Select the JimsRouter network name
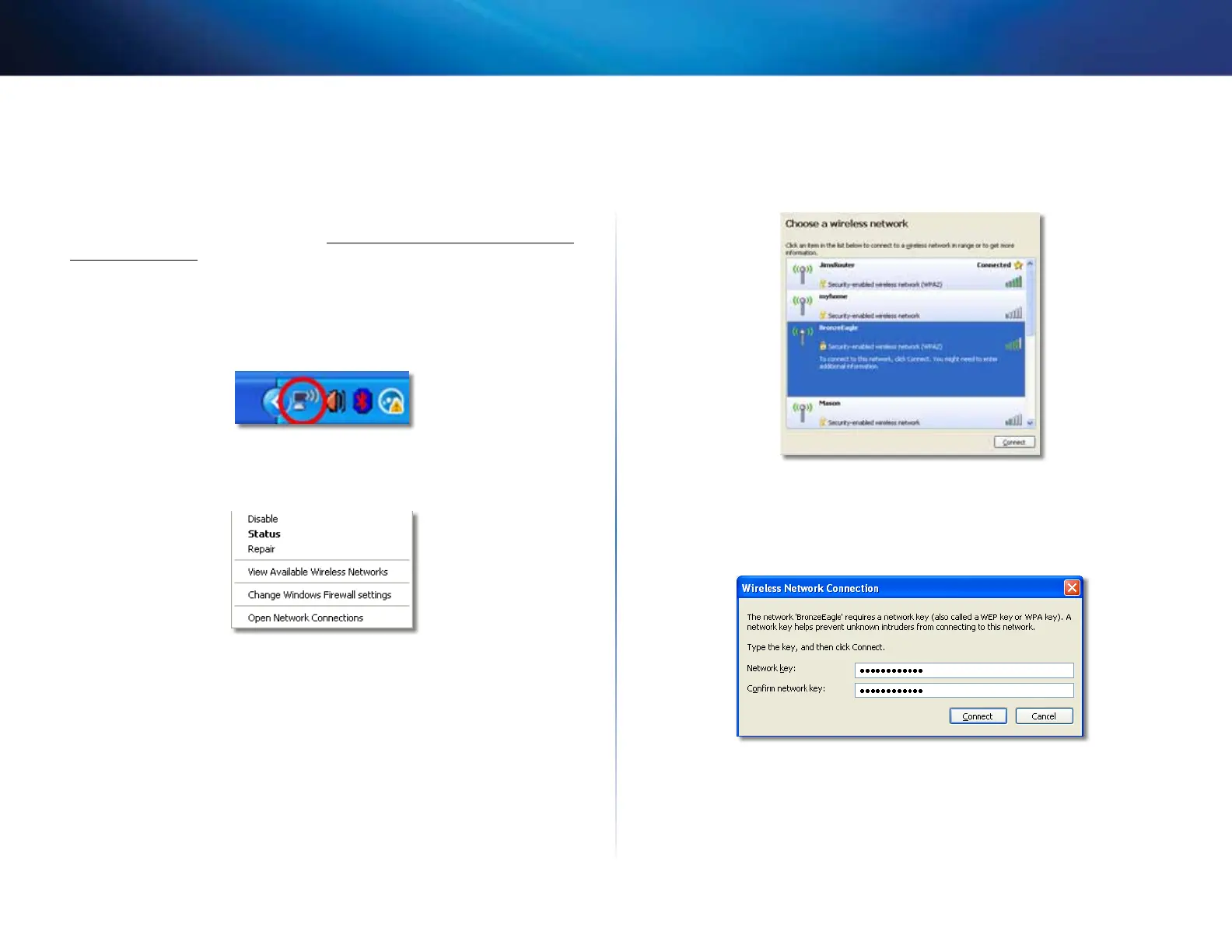 click(837, 265)
